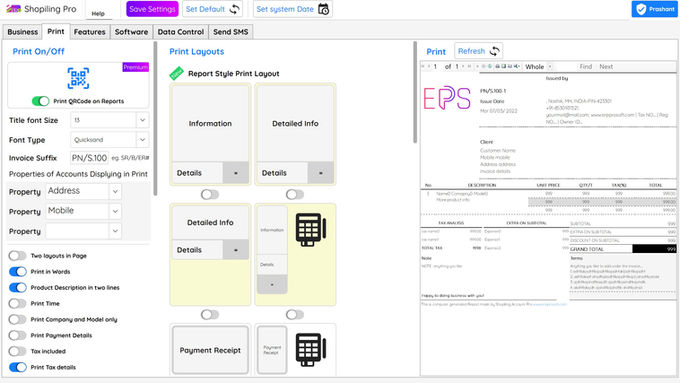Click the shield check icon beside Prashant
The image size is (680, 383).
[x=641, y=9]
